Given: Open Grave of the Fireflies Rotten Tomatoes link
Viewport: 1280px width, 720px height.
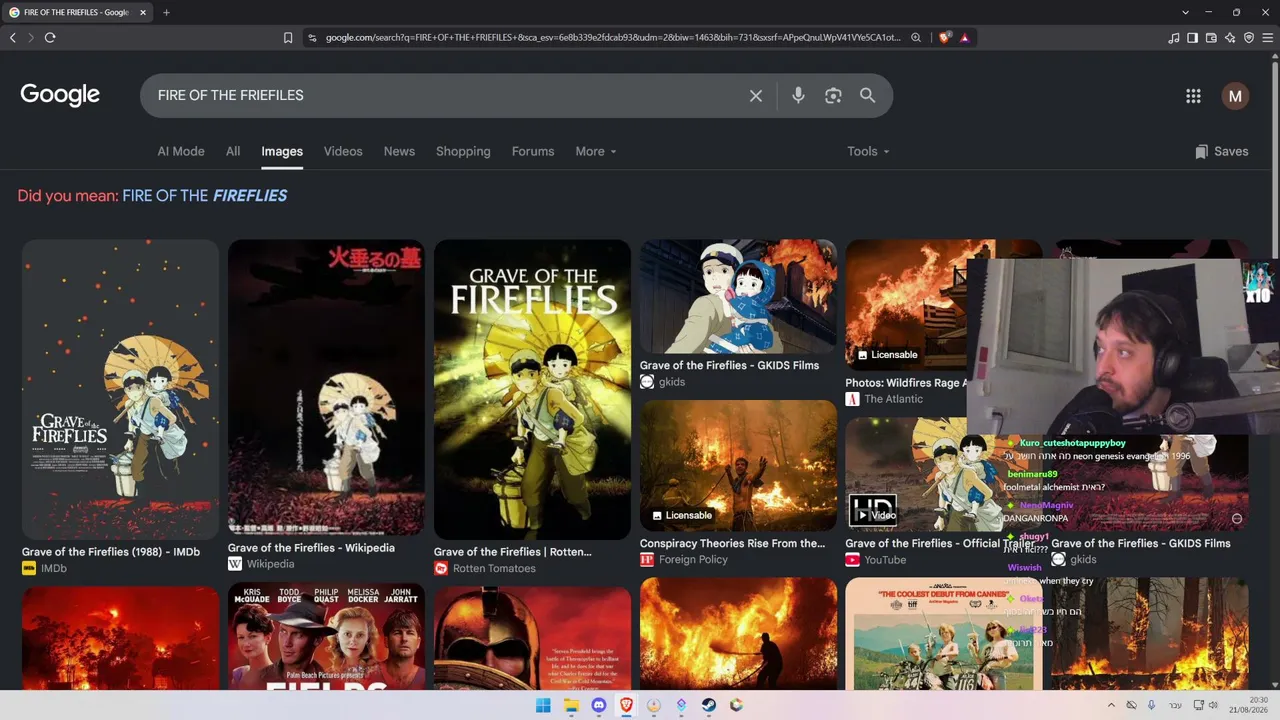Looking at the screenshot, I should pos(513,552).
